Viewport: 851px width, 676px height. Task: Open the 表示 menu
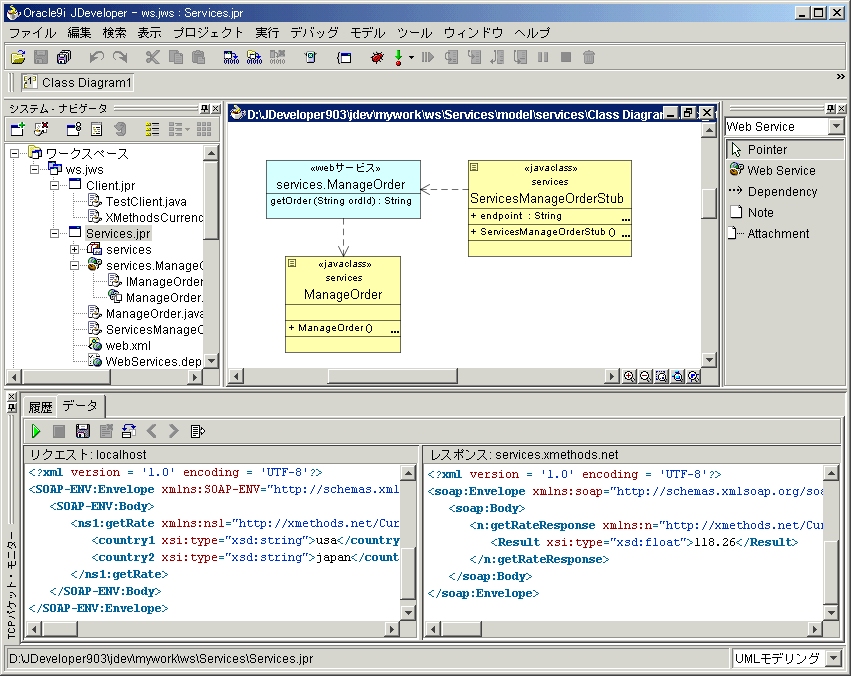click(149, 33)
